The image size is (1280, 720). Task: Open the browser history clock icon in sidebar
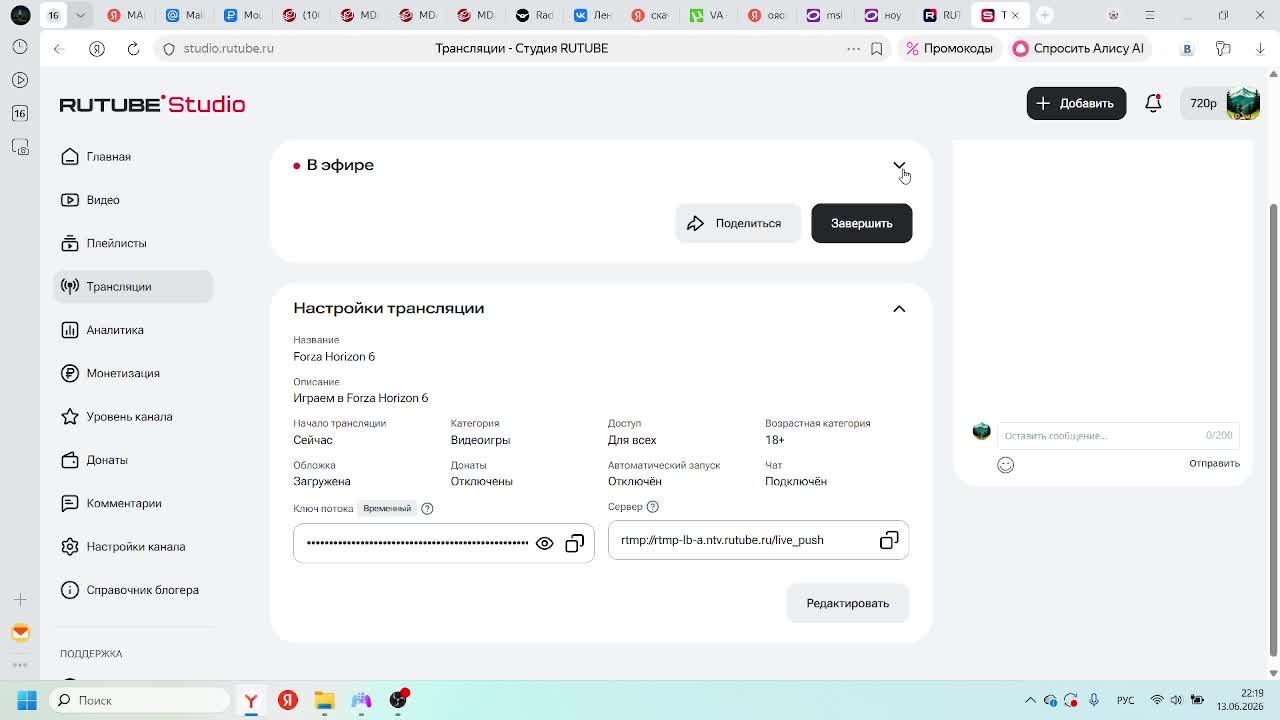pyautogui.click(x=20, y=47)
